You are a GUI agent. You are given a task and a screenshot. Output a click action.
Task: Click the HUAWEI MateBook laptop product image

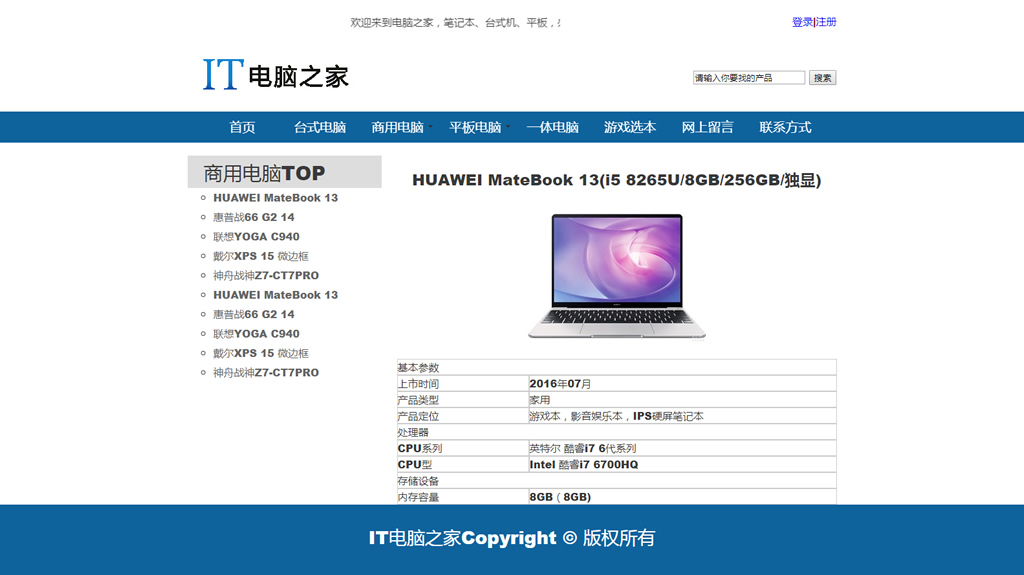pos(617,276)
